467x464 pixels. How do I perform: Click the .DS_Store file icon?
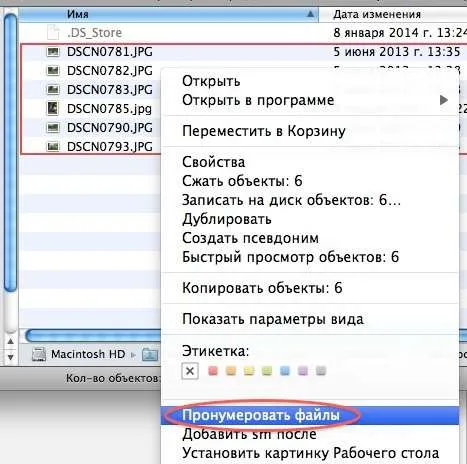point(53,33)
